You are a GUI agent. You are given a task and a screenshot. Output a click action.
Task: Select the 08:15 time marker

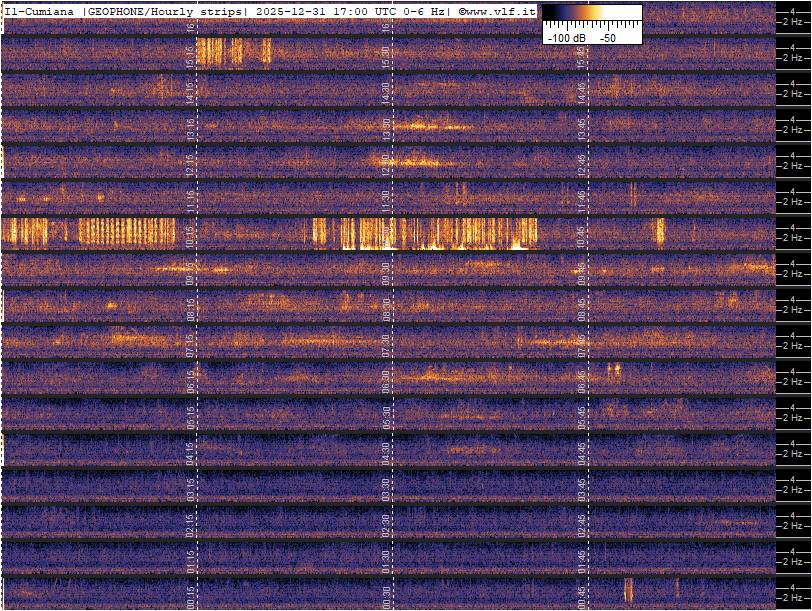point(191,308)
